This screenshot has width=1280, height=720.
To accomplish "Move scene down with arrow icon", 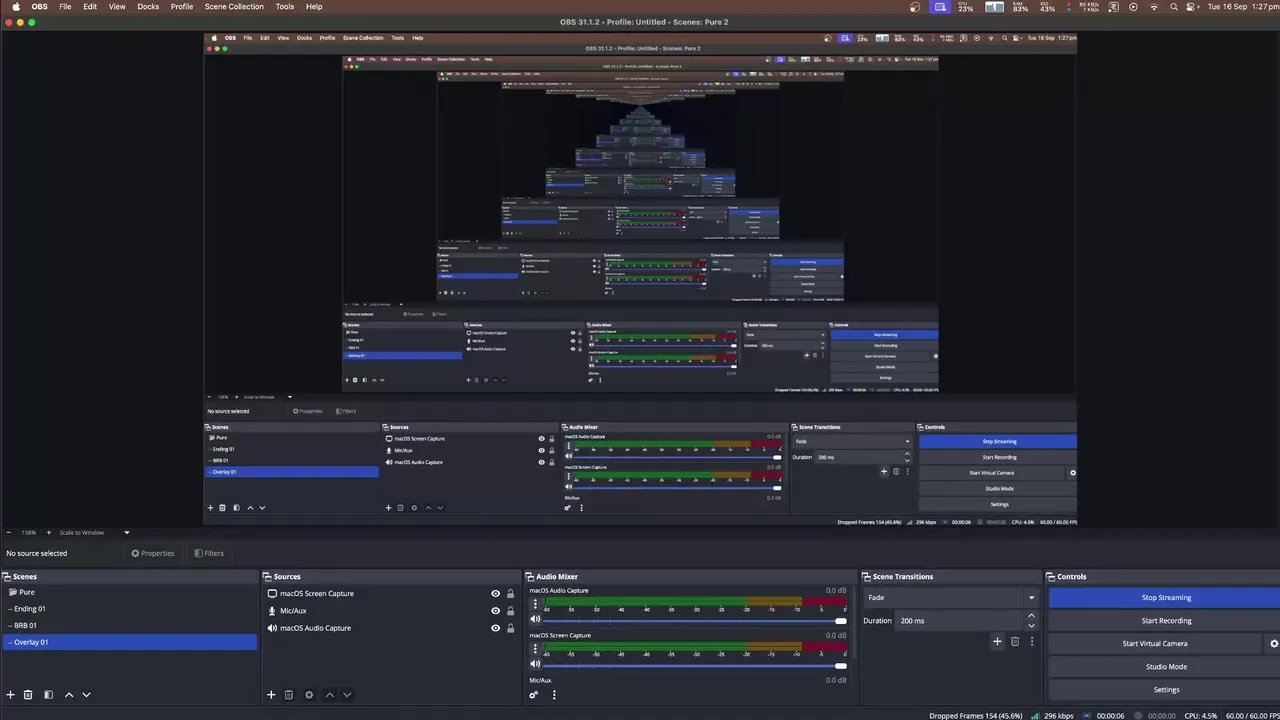I will pos(86,694).
